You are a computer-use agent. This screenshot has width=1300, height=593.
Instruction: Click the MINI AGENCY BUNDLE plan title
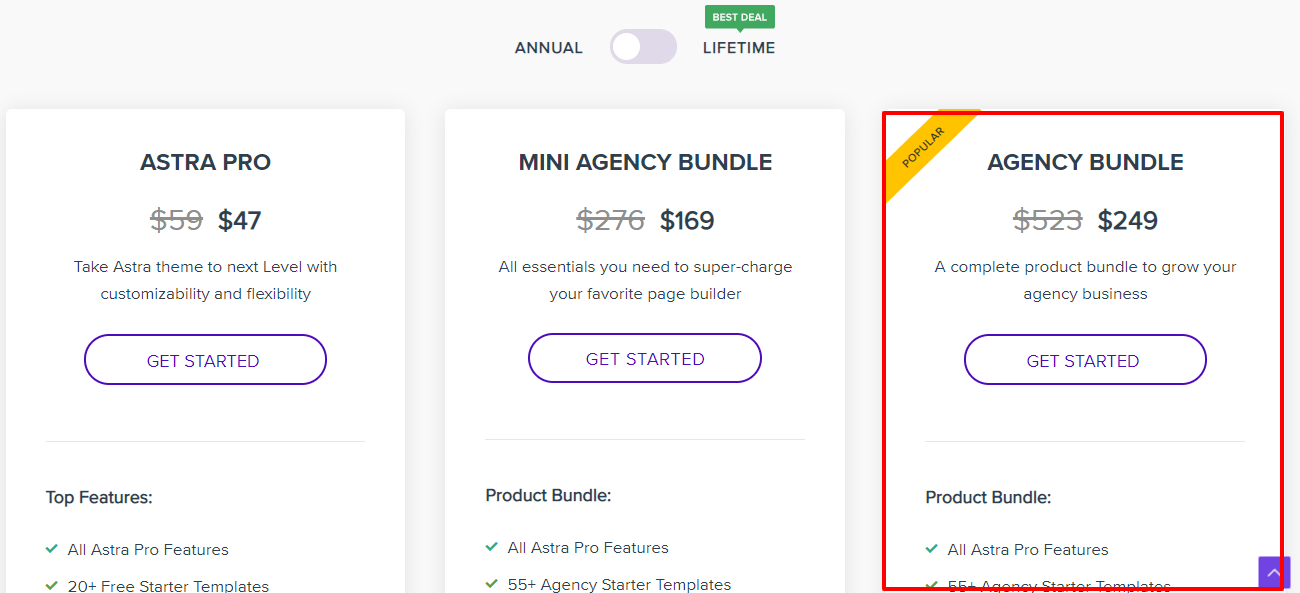pyautogui.click(x=645, y=162)
